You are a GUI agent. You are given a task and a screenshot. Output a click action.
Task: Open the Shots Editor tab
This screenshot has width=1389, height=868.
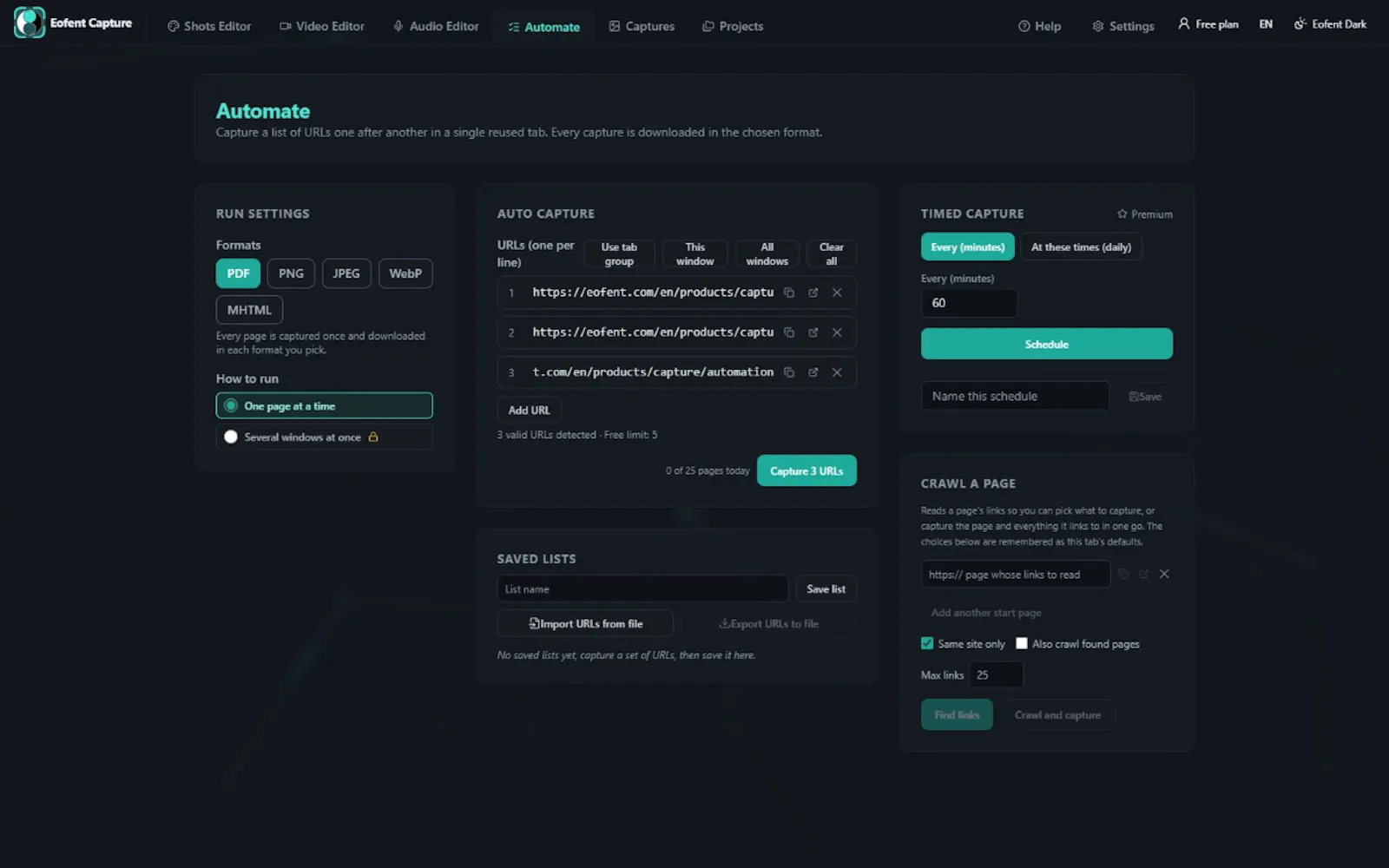tap(209, 26)
